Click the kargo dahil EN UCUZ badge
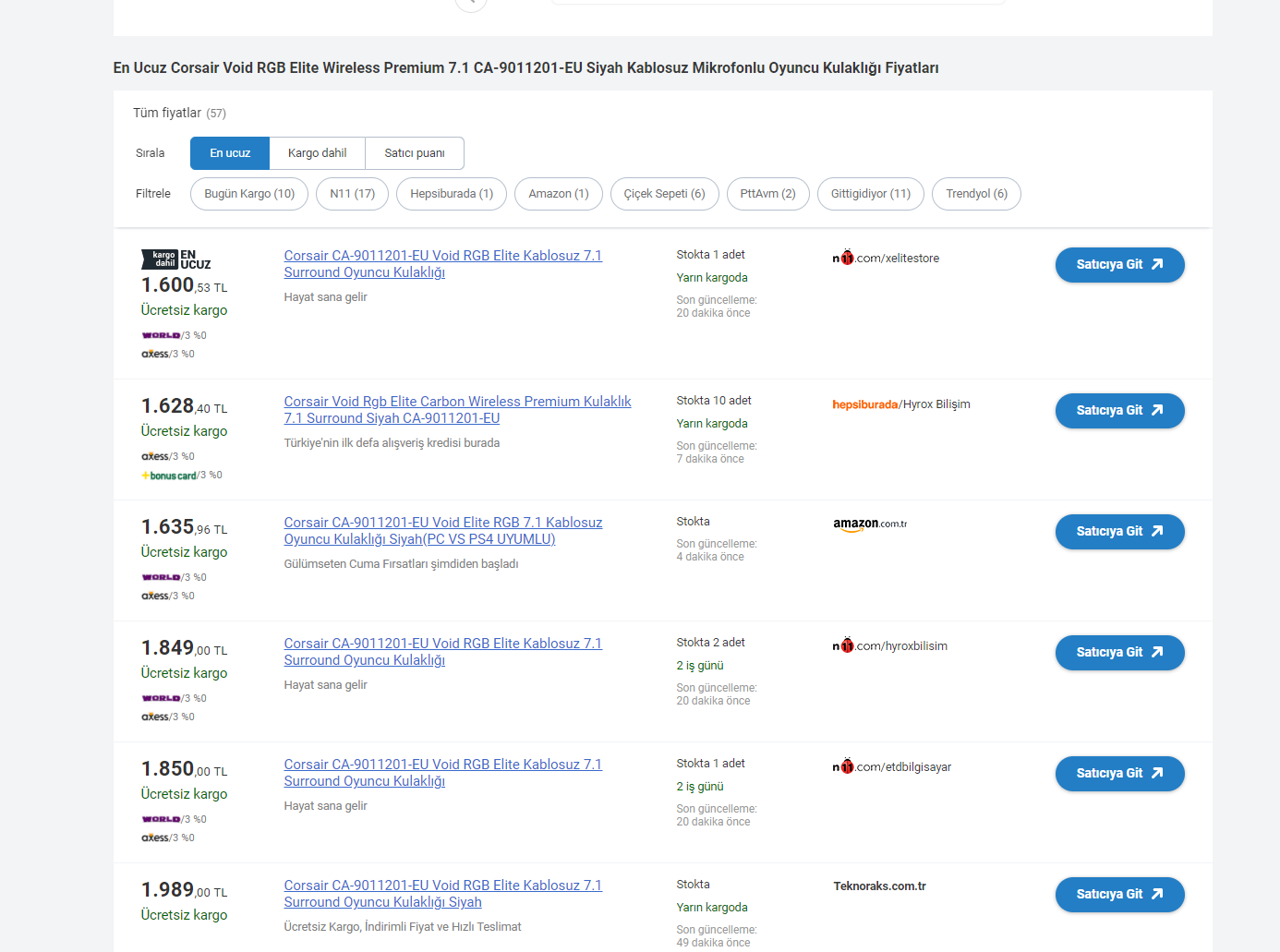The height and width of the screenshot is (952, 1280). tap(176, 259)
